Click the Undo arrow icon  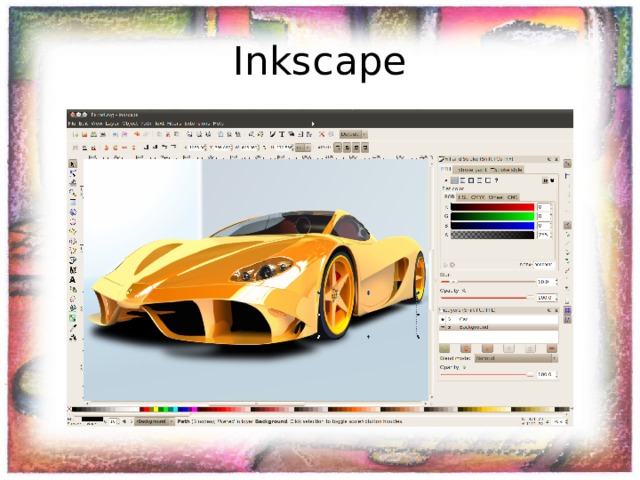coord(137,134)
